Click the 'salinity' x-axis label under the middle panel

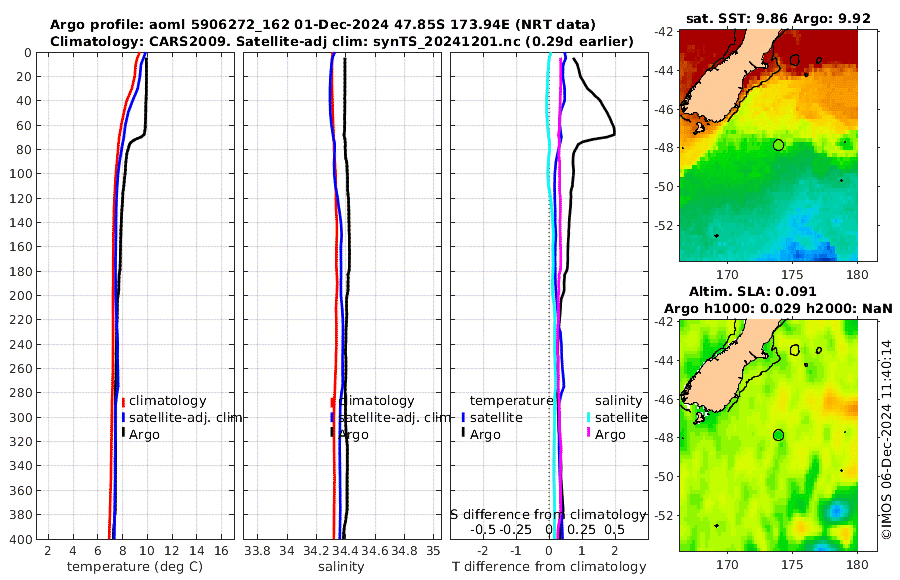340,567
